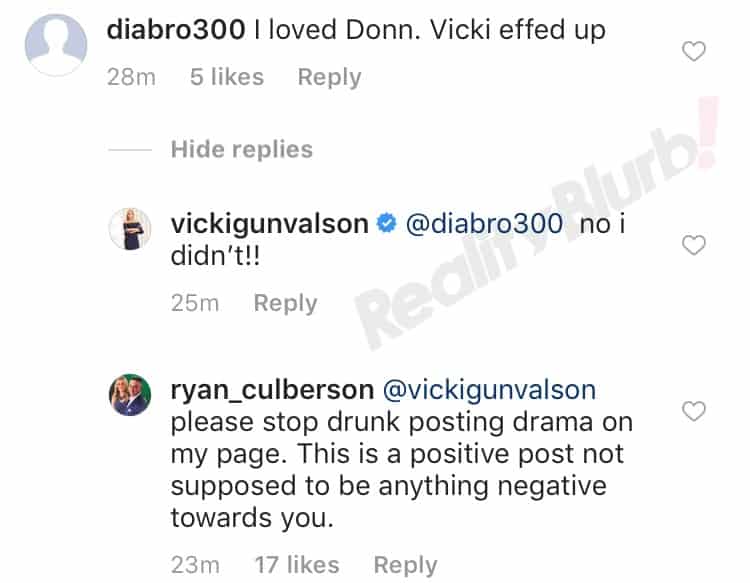Click the 28m timestamp on diabro300's comment
Viewport: 750px width, 583px height.
(x=131, y=77)
